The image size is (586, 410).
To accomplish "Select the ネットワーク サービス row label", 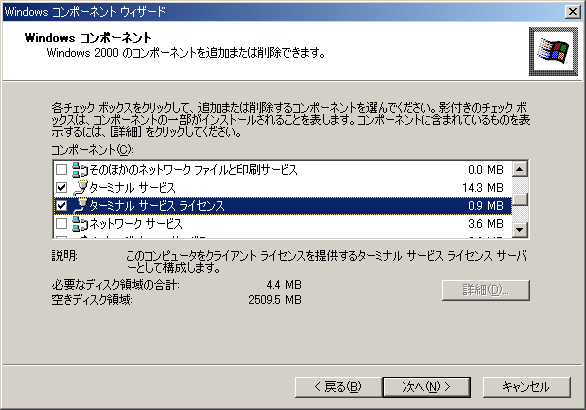I will (136, 224).
